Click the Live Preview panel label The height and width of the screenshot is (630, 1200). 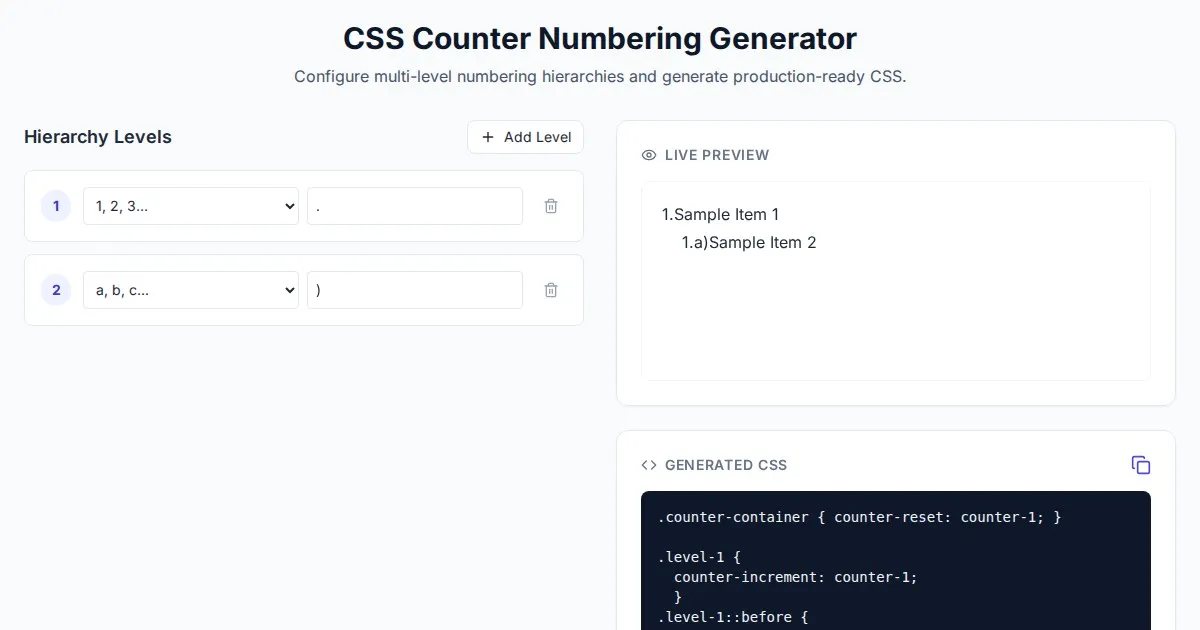click(716, 155)
